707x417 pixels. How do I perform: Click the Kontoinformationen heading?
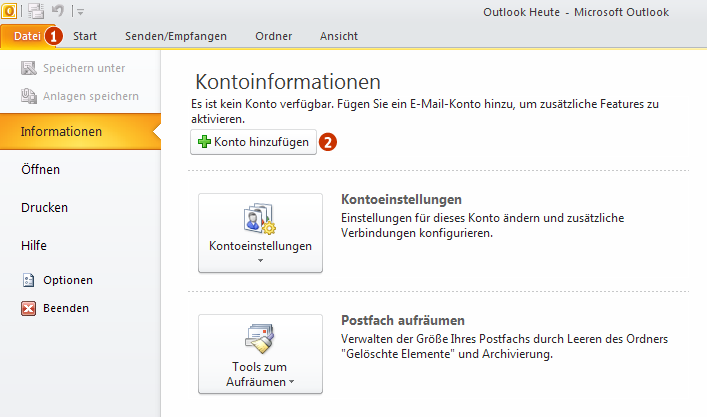point(288,82)
